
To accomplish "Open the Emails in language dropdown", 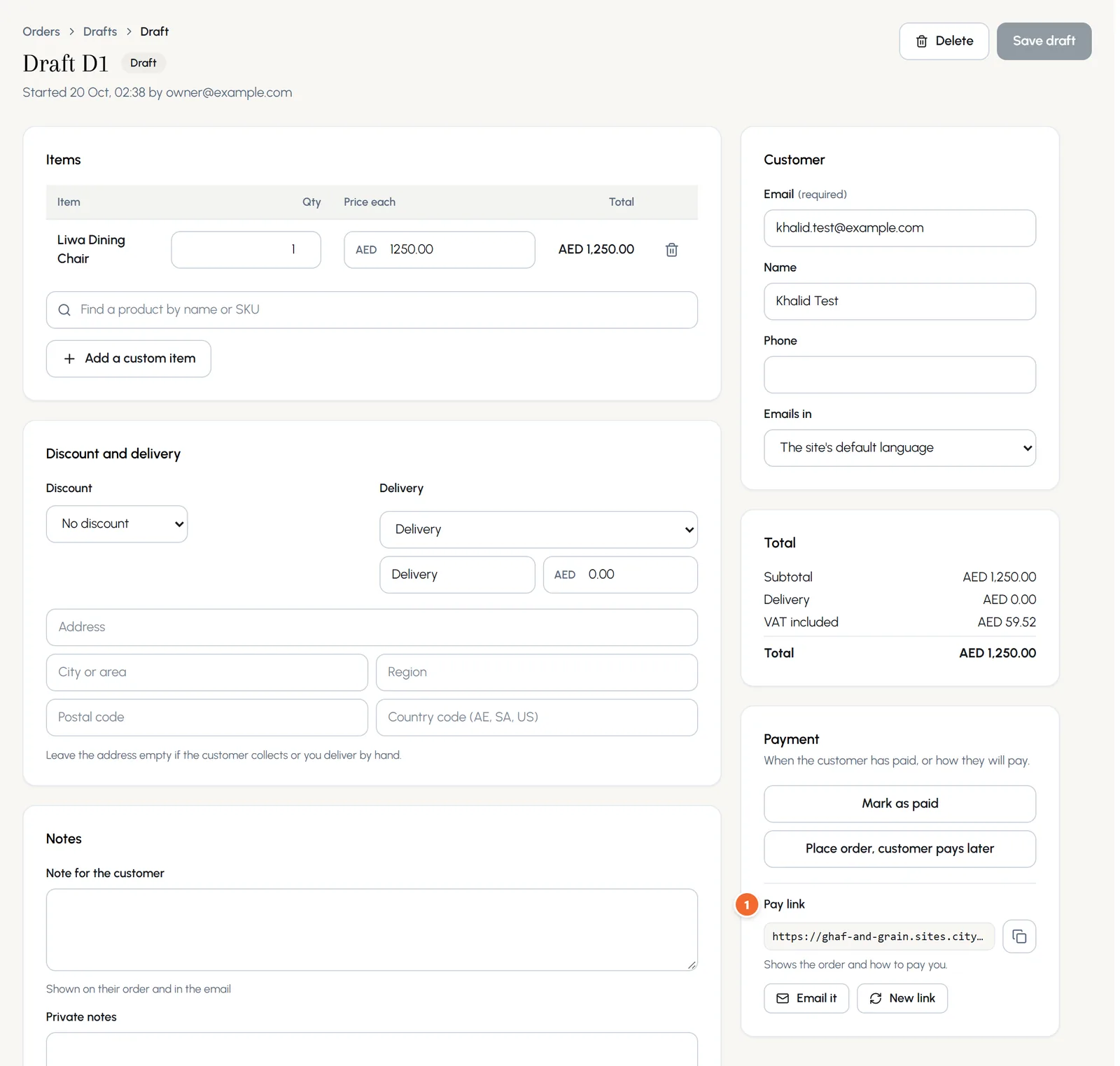I will (899, 448).
